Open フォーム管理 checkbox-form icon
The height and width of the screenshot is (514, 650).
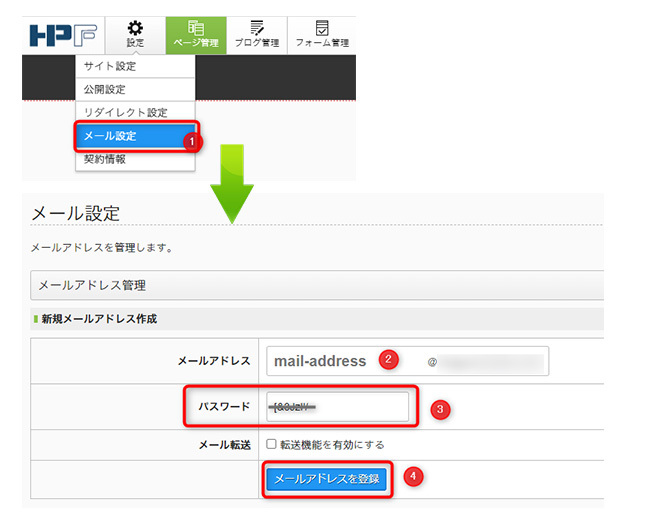click(321, 28)
